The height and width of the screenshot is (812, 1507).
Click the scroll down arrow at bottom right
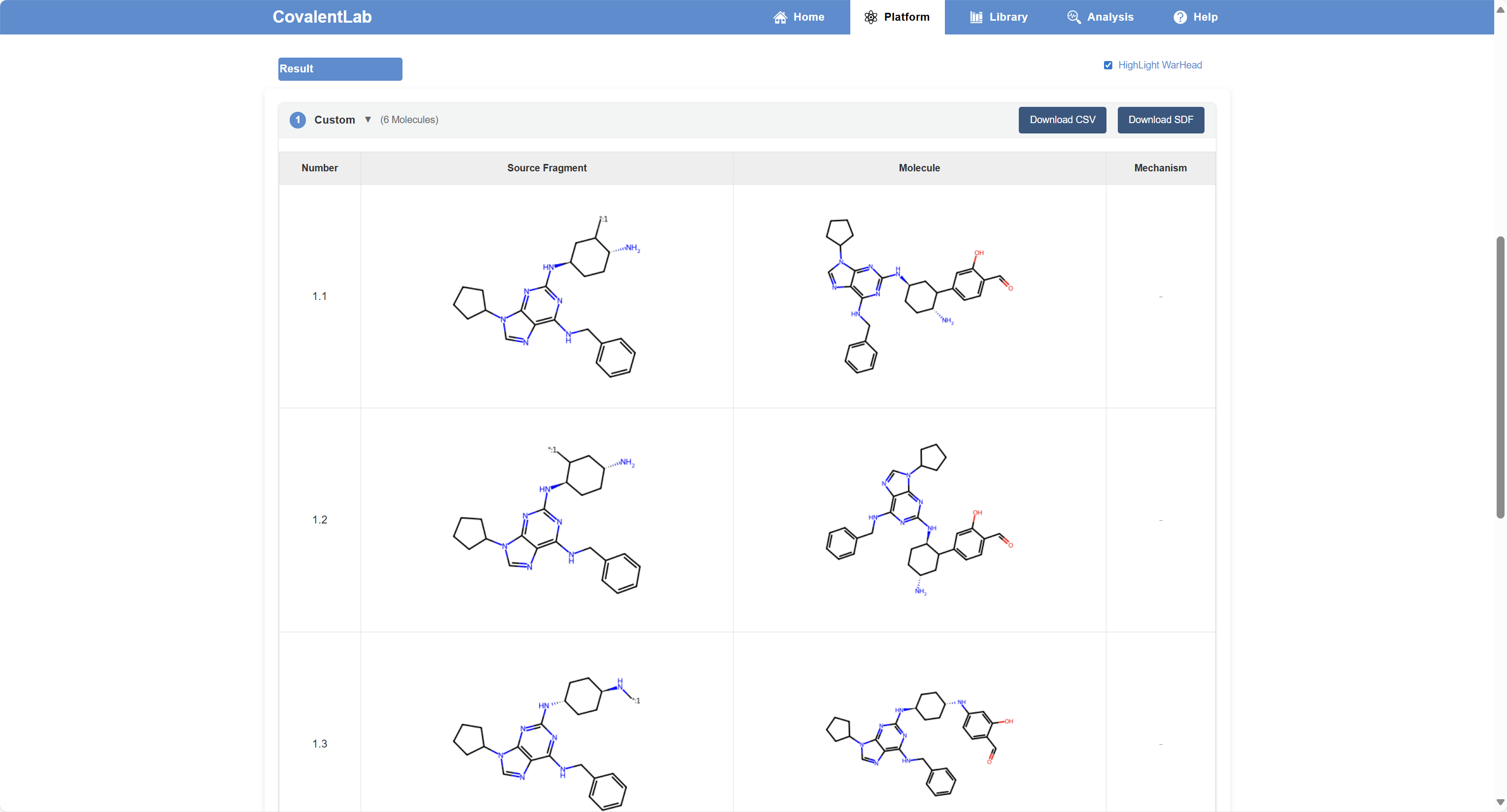click(1500, 802)
